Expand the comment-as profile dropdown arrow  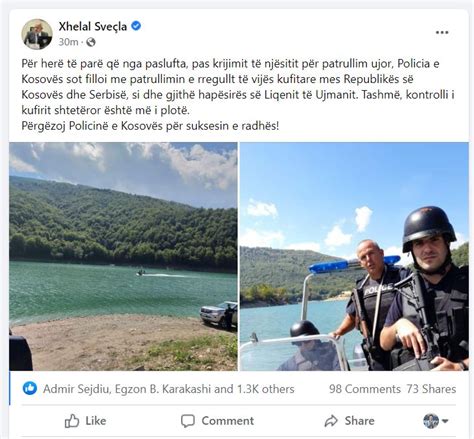[x=445, y=421]
